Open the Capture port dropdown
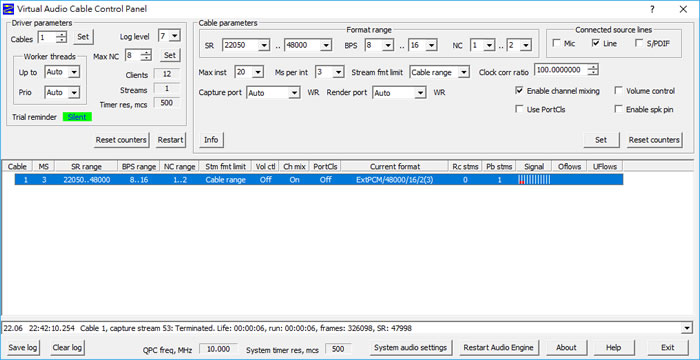Image resolution: width=700 pixels, height=360 pixels. tap(294, 93)
